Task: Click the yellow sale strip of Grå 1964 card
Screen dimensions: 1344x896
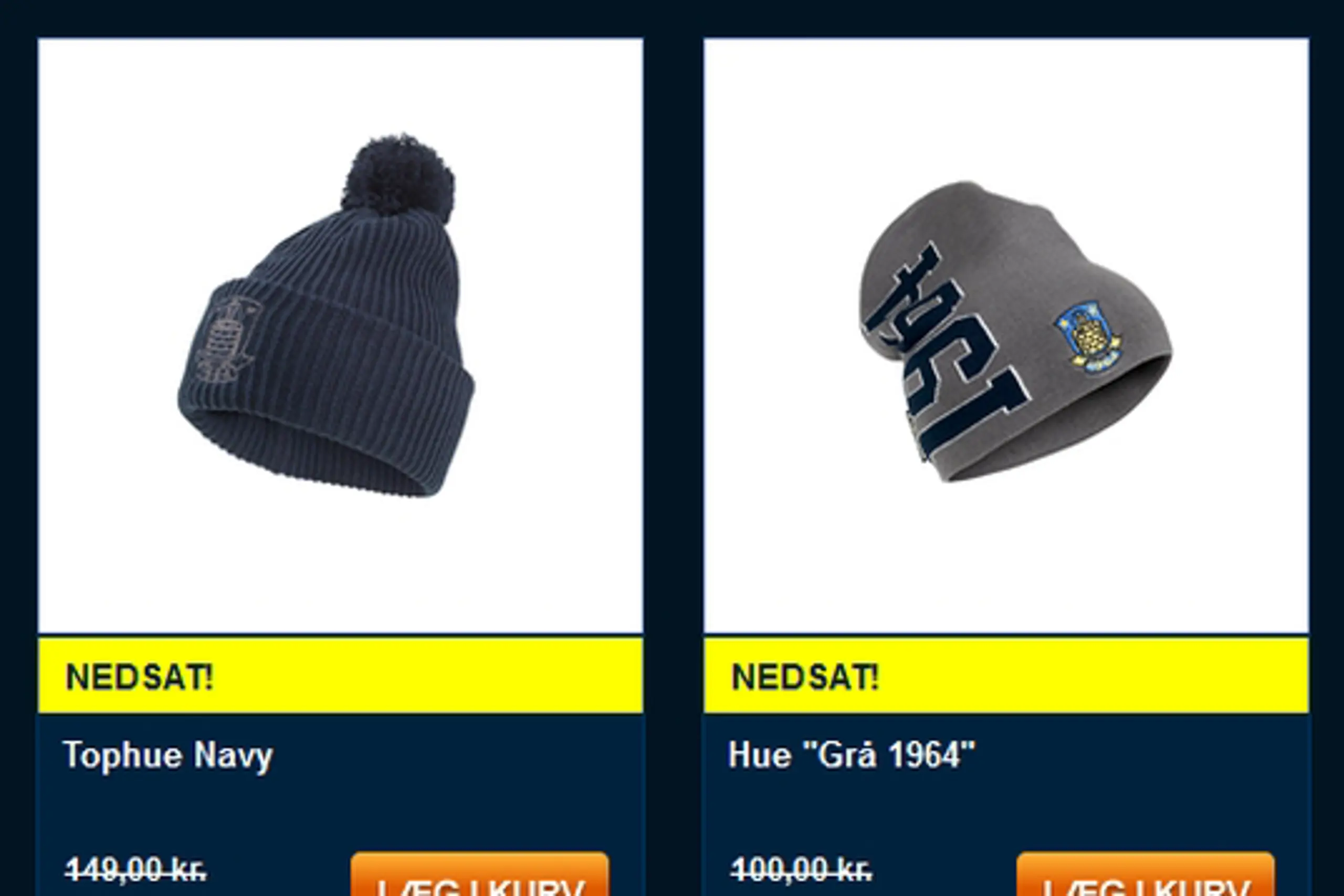Action: pyautogui.click(x=1006, y=676)
